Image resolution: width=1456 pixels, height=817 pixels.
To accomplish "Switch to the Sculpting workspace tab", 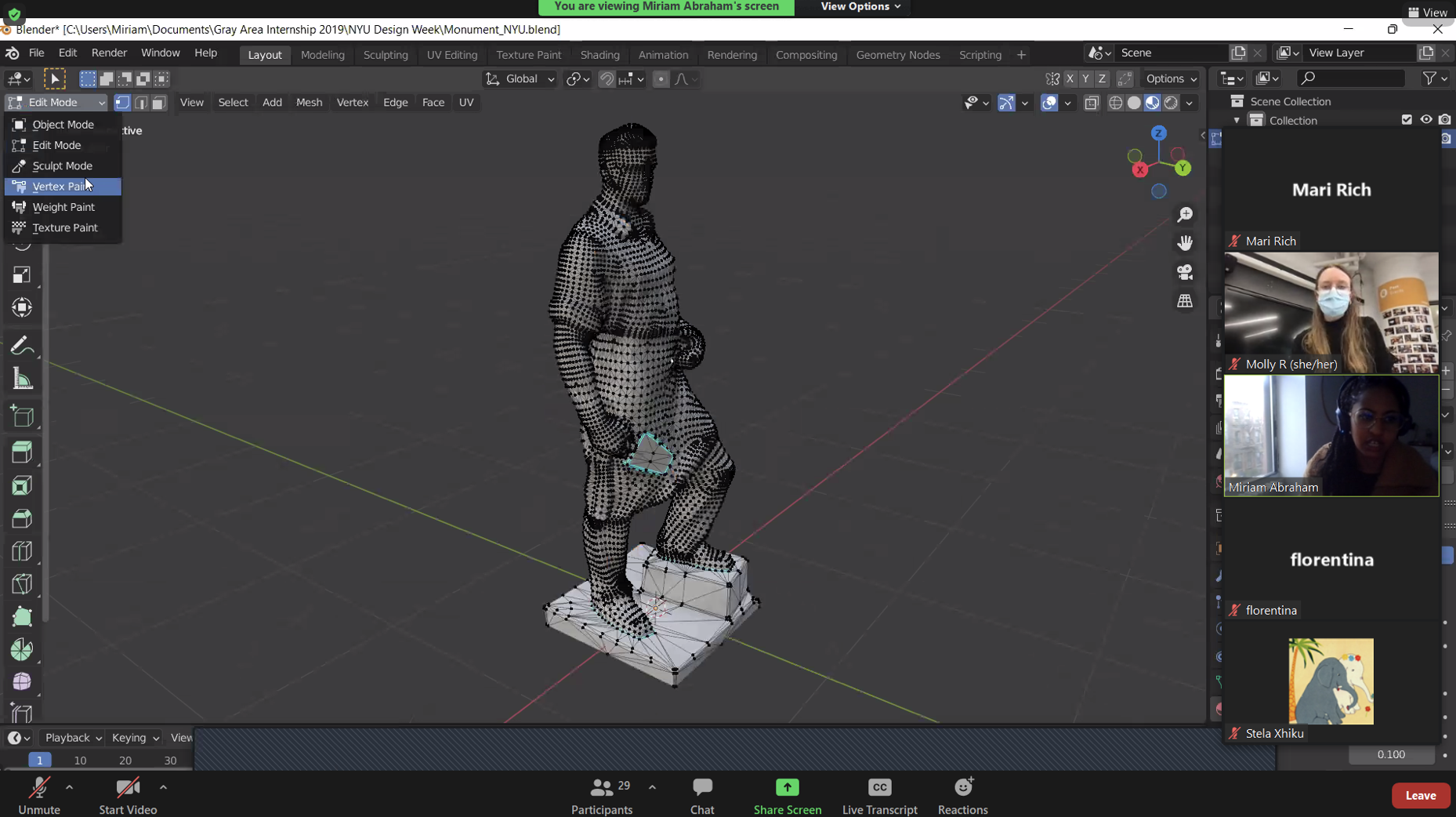I will [386, 55].
